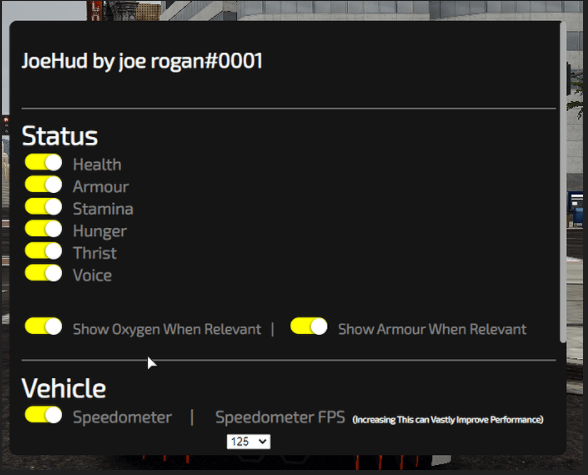588x475 pixels.
Task: Click the Show Oxygen When Relevant label text
Action: coord(167,329)
